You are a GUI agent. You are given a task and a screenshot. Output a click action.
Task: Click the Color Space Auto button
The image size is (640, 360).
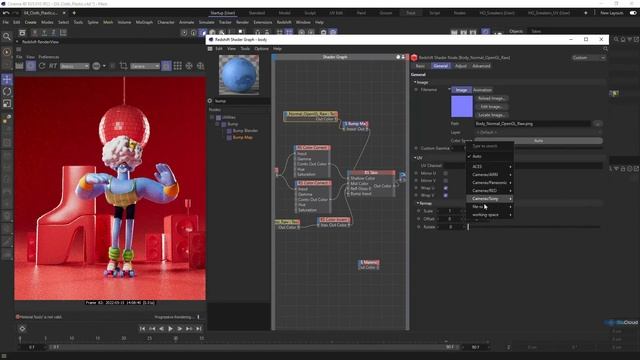point(538,141)
